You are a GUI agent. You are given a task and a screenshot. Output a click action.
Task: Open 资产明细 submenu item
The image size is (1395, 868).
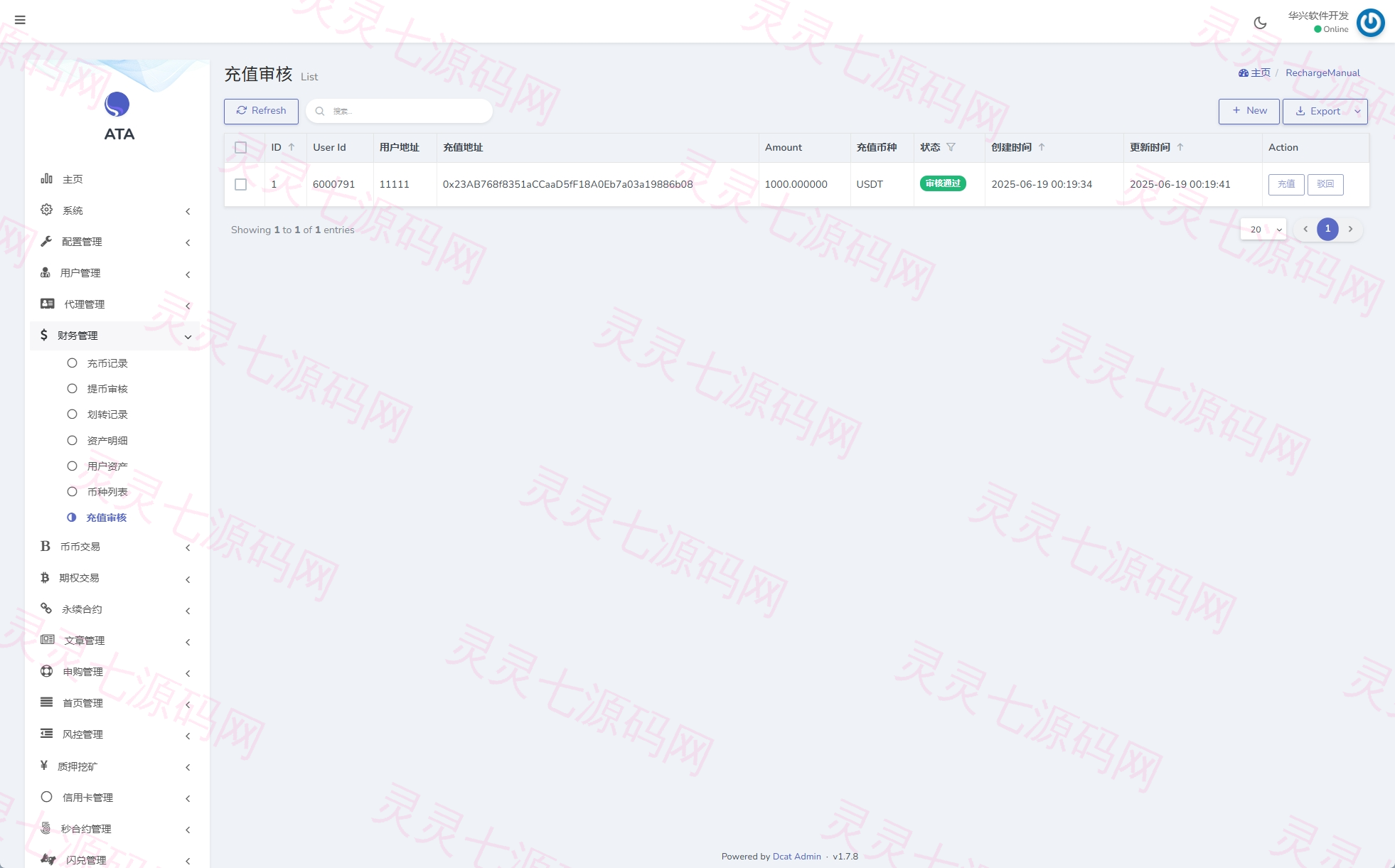[x=107, y=441]
